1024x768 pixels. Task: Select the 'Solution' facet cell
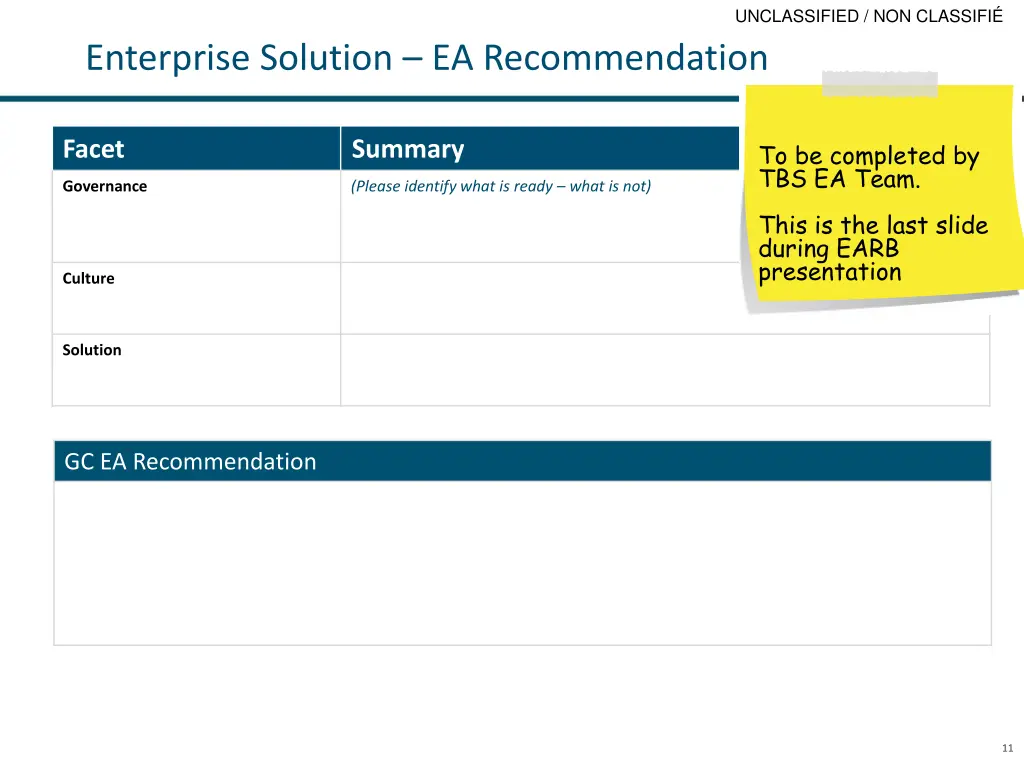coord(196,370)
